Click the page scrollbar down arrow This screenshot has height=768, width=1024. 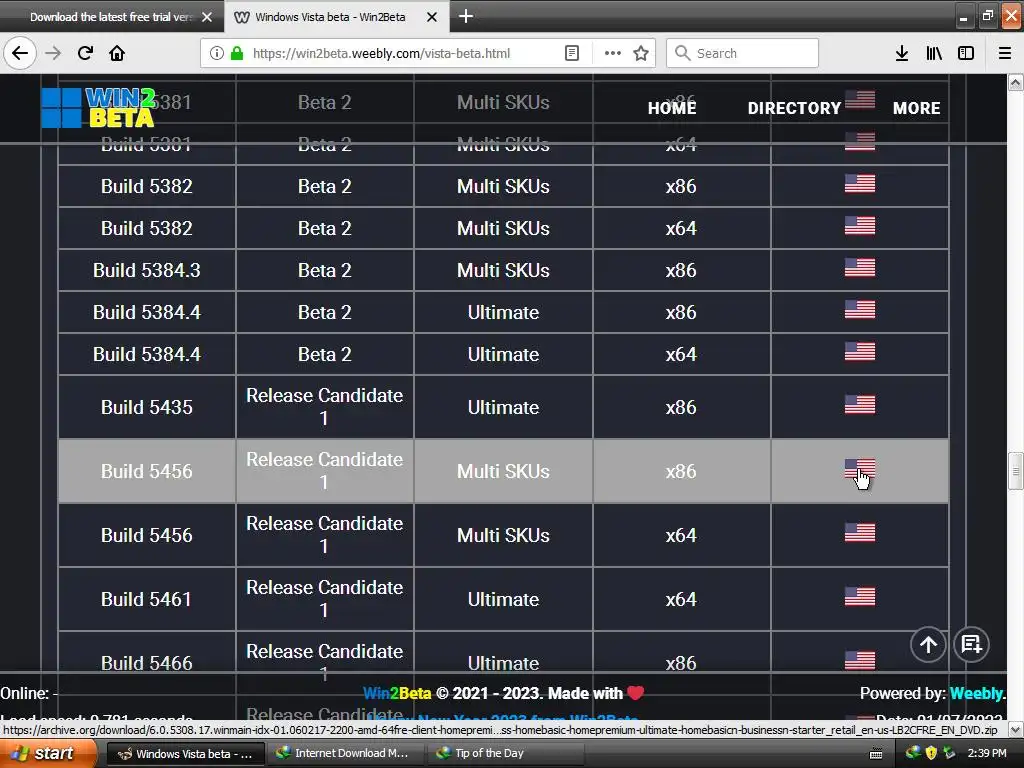tap(1016, 729)
